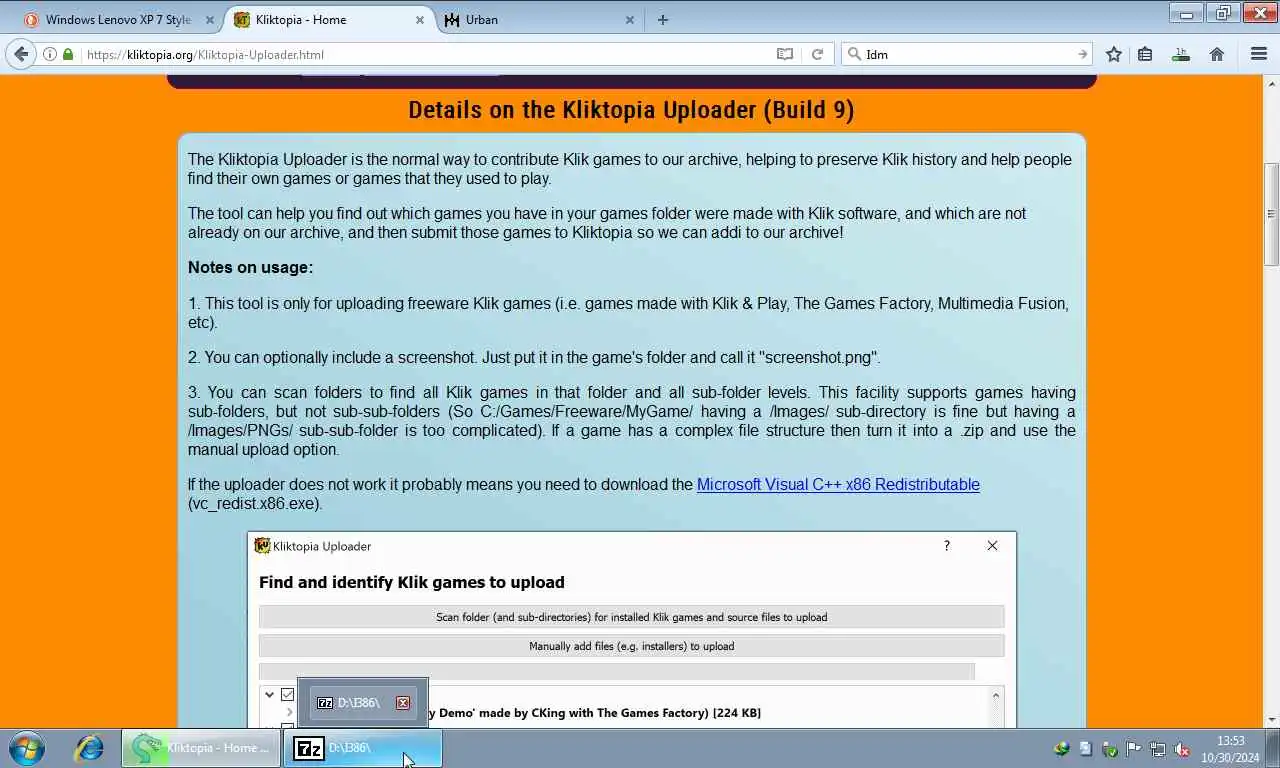The height and width of the screenshot is (768, 1280).
Task: Click Find and identify Klik games to upload heading
Action: pos(412,582)
